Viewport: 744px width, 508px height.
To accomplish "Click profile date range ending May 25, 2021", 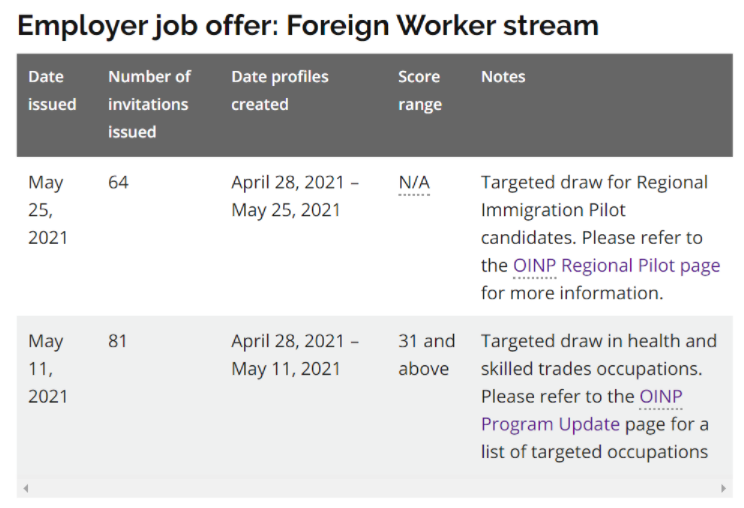I will point(295,196).
